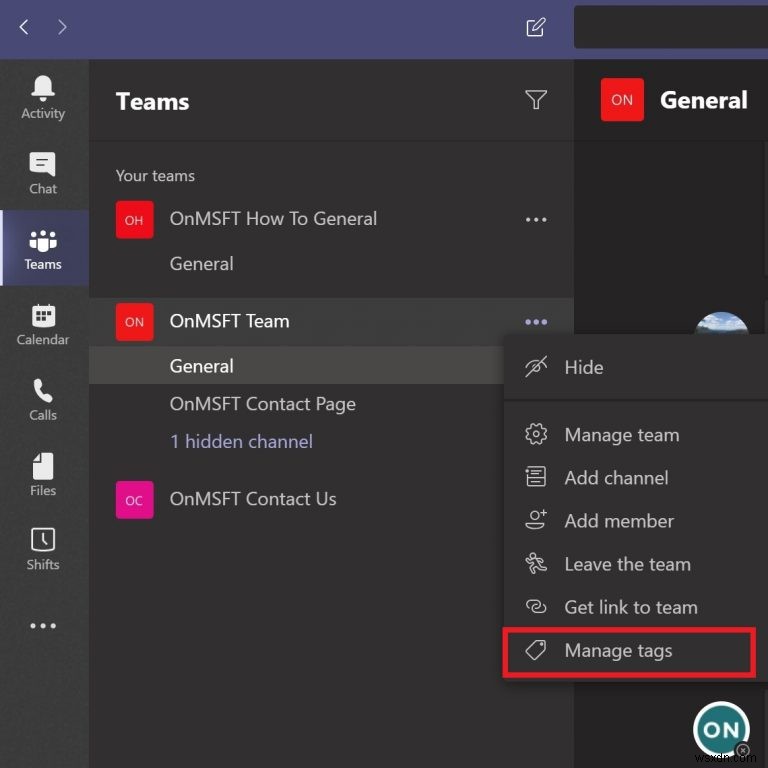This screenshot has width=768, height=768.
Task: Start a new chat with compose icon
Action: point(535,27)
